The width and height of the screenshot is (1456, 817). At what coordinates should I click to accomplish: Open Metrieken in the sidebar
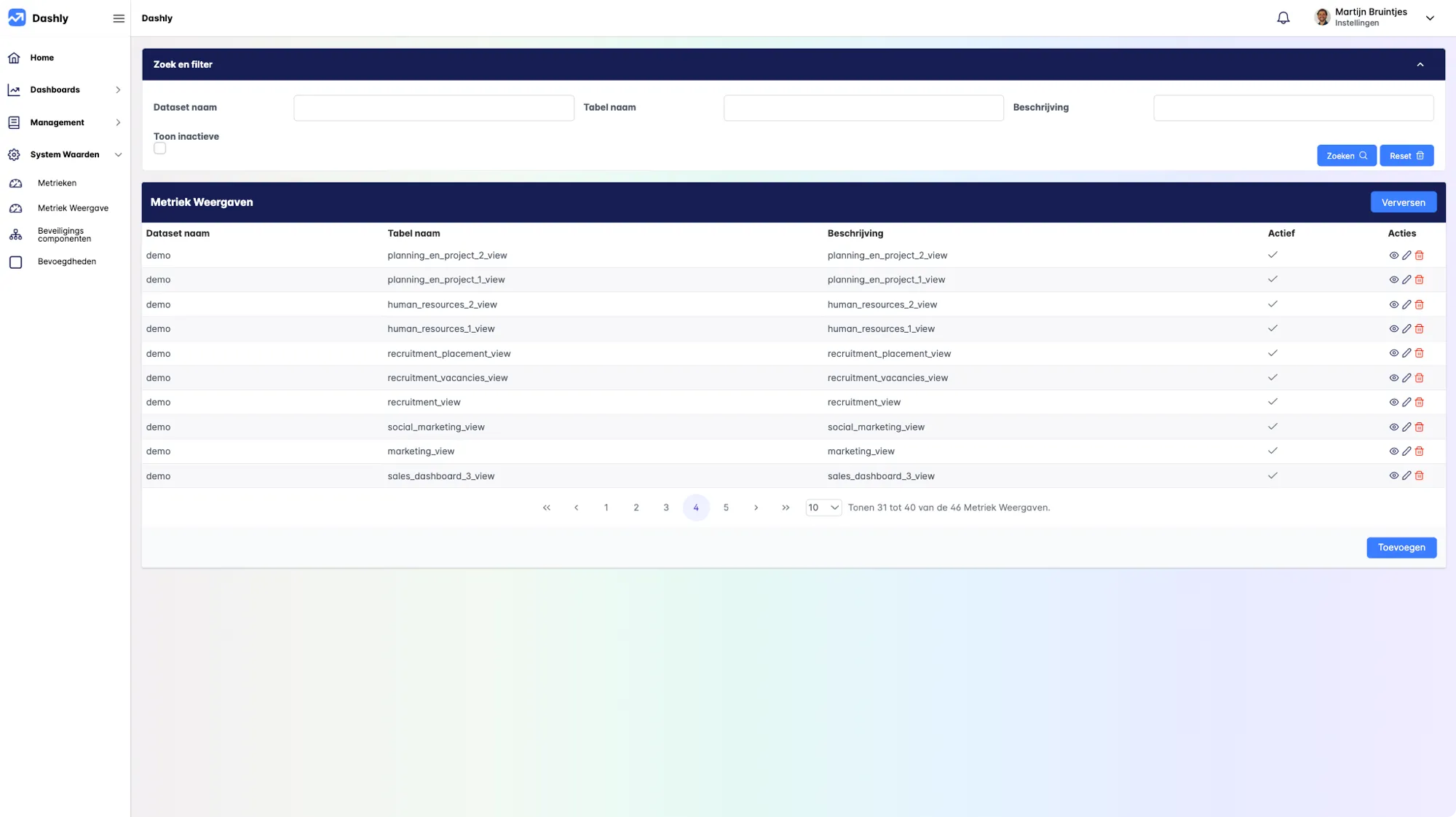tap(57, 183)
